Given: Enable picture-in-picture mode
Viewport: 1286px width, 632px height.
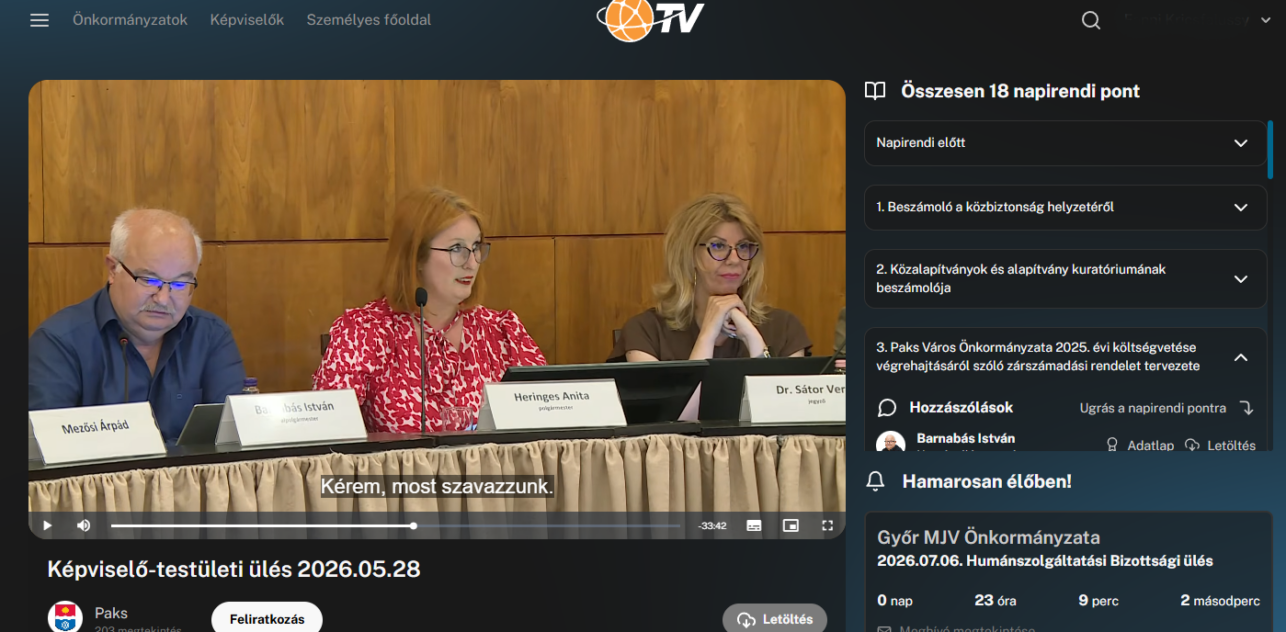Looking at the screenshot, I should point(791,526).
